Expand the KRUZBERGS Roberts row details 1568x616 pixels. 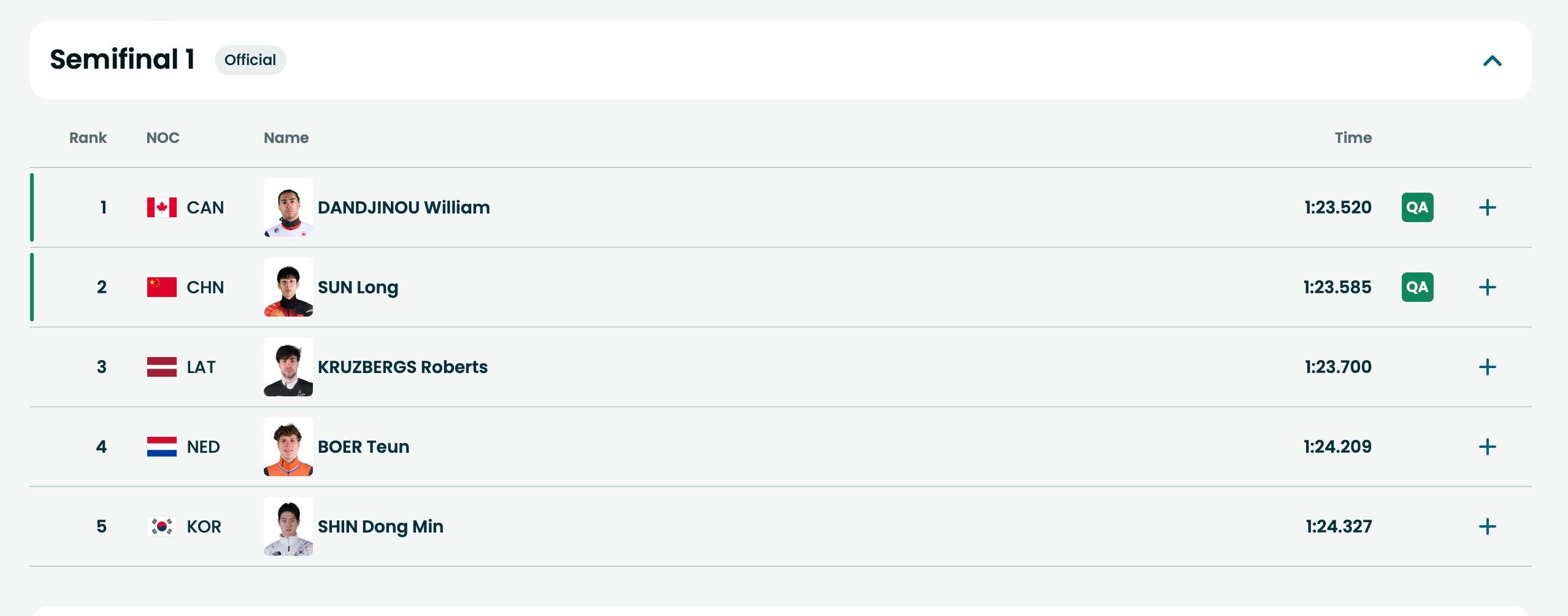(x=1487, y=367)
